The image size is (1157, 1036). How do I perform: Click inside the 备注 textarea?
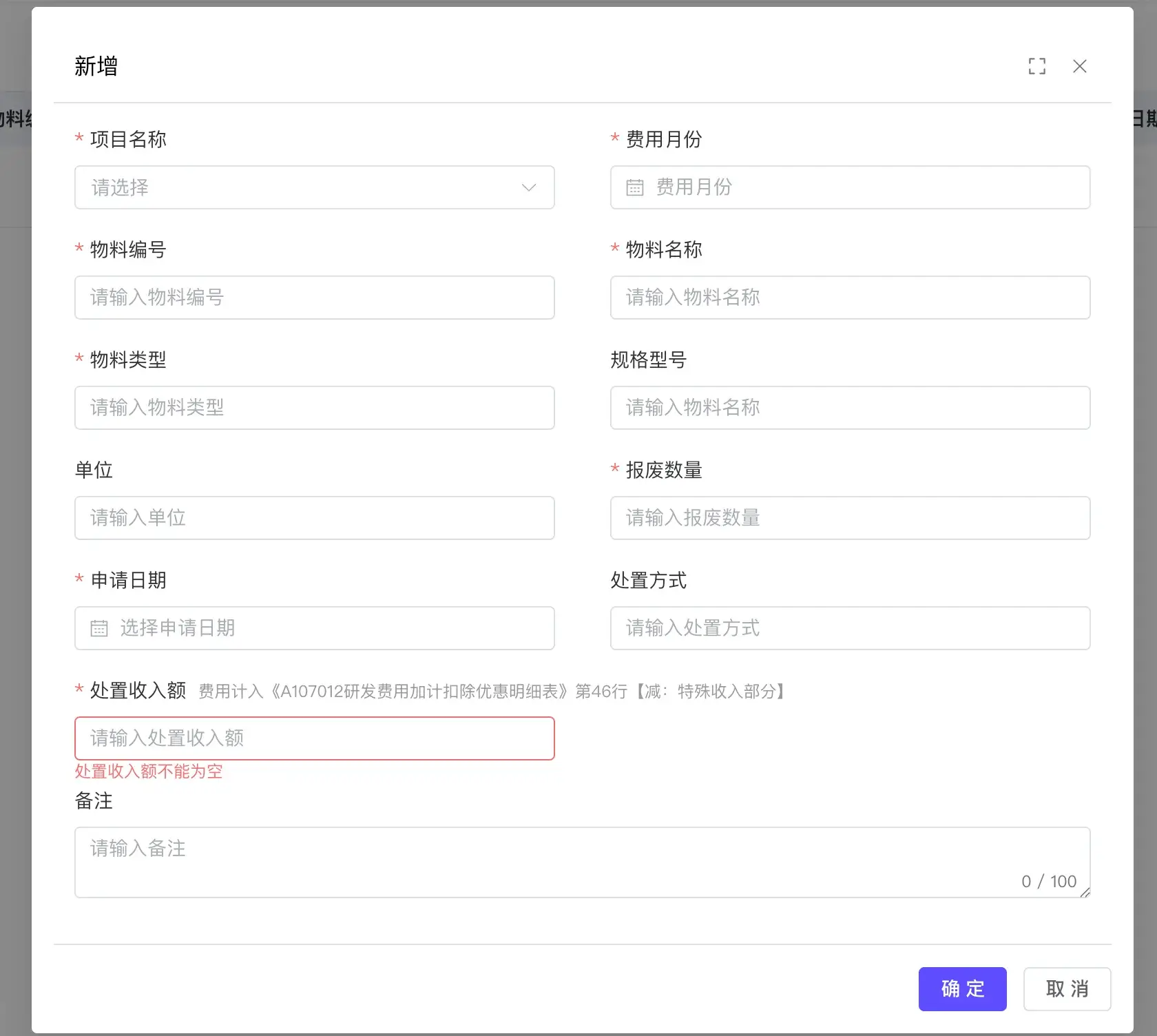[551, 861]
